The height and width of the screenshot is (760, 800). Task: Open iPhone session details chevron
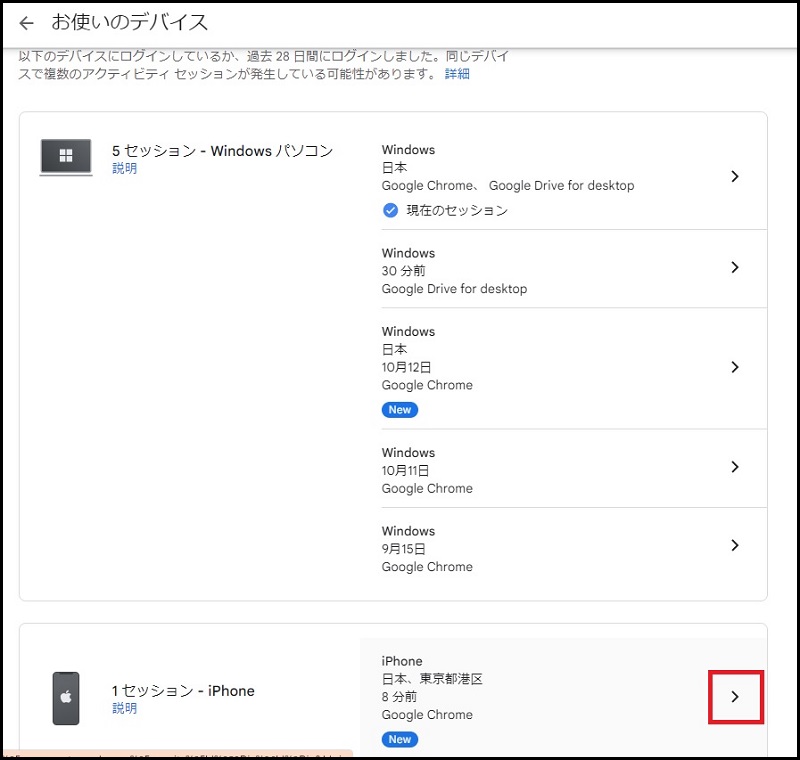734,697
